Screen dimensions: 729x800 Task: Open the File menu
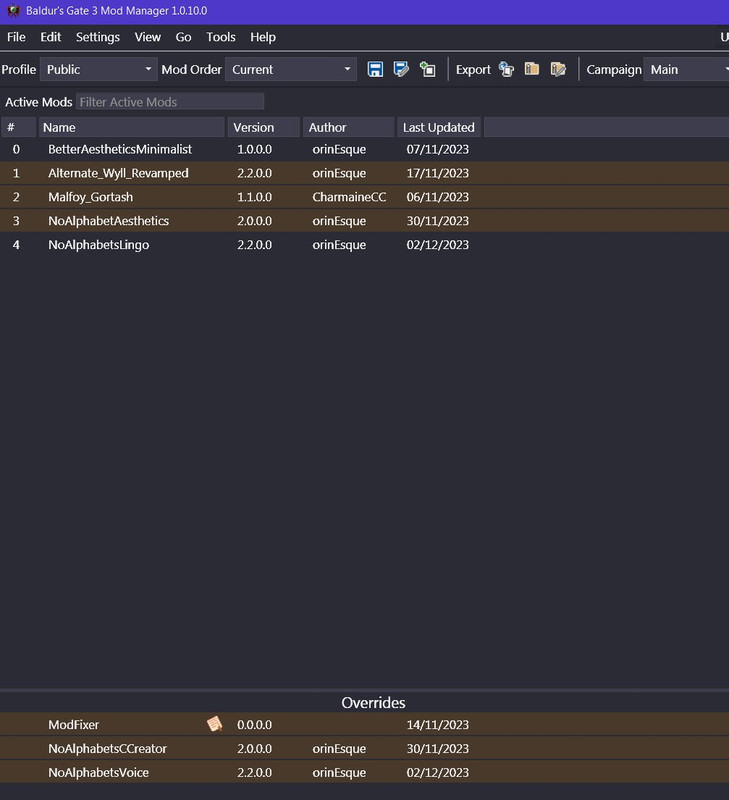16,37
